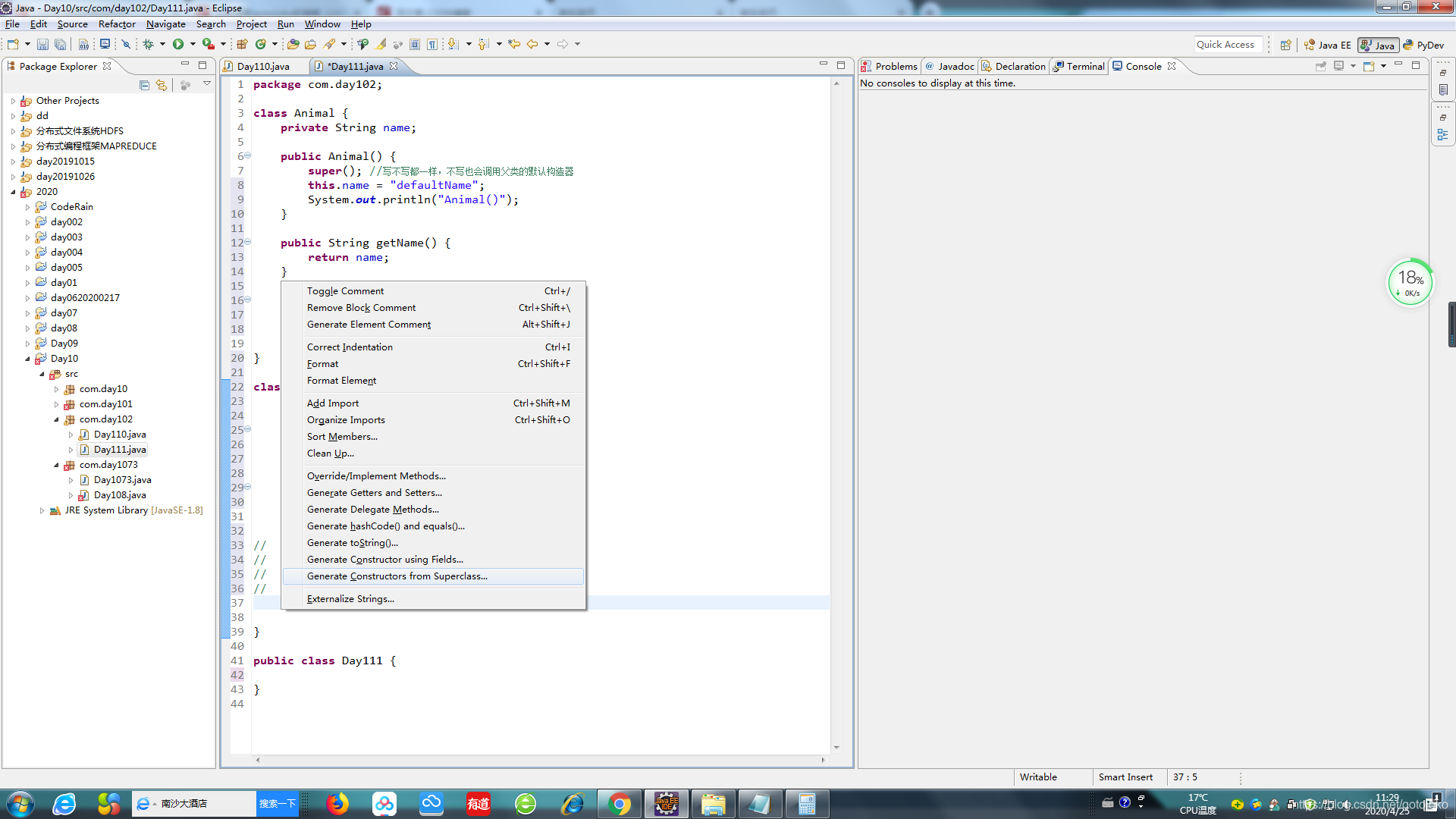Click the Previous Annotation arrow icon

pyautogui.click(x=484, y=44)
